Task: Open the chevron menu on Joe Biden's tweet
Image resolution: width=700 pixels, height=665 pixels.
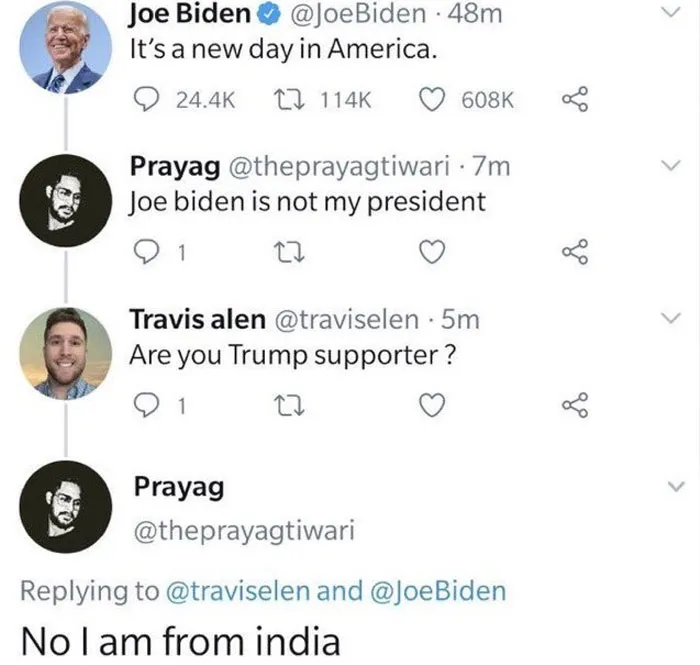Action: pyautogui.click(x=671, y=12)
